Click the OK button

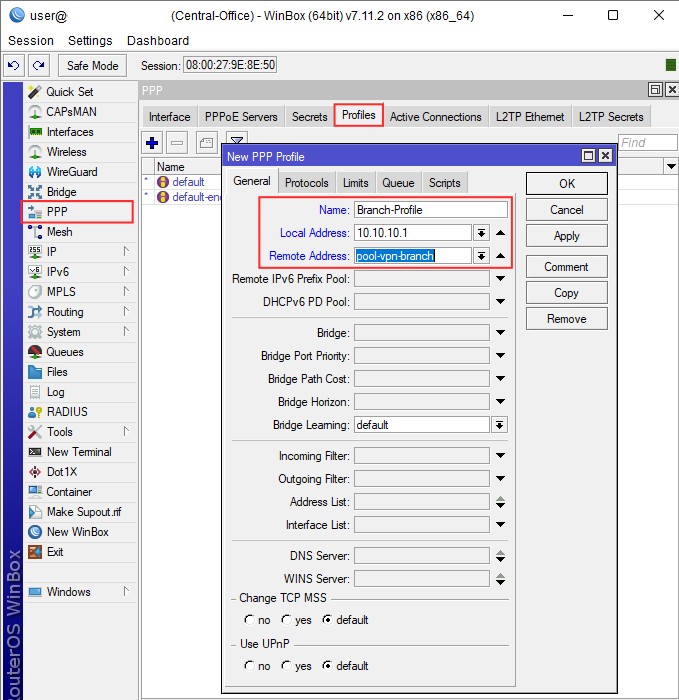point(566,184)
